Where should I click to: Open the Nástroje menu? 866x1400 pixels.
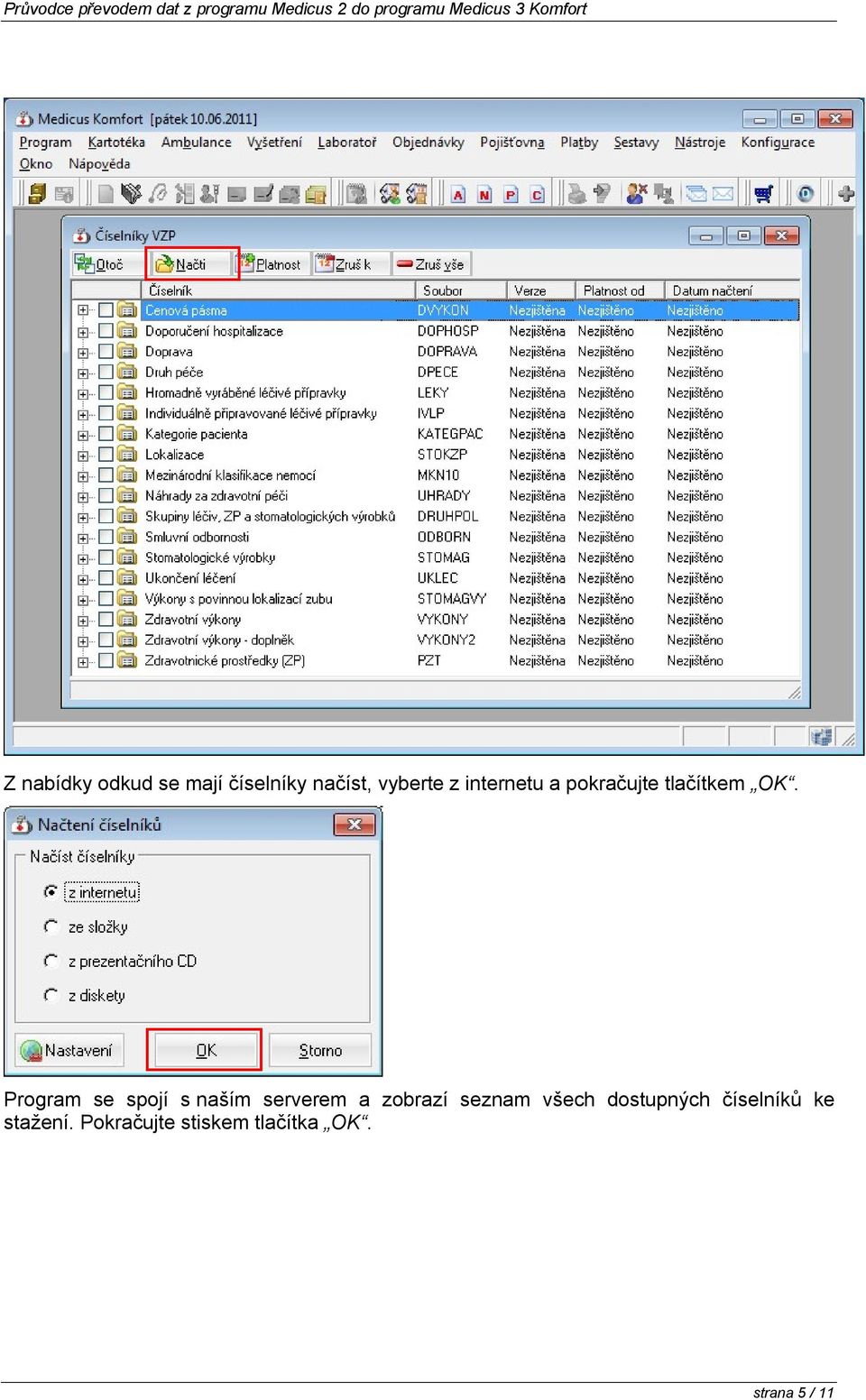coord(700,143)
